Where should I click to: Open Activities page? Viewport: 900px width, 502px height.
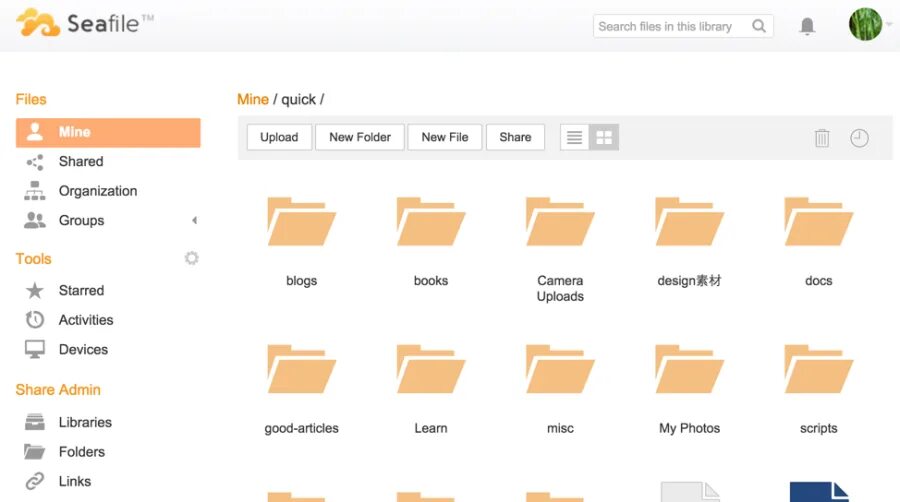coord(86,320)
